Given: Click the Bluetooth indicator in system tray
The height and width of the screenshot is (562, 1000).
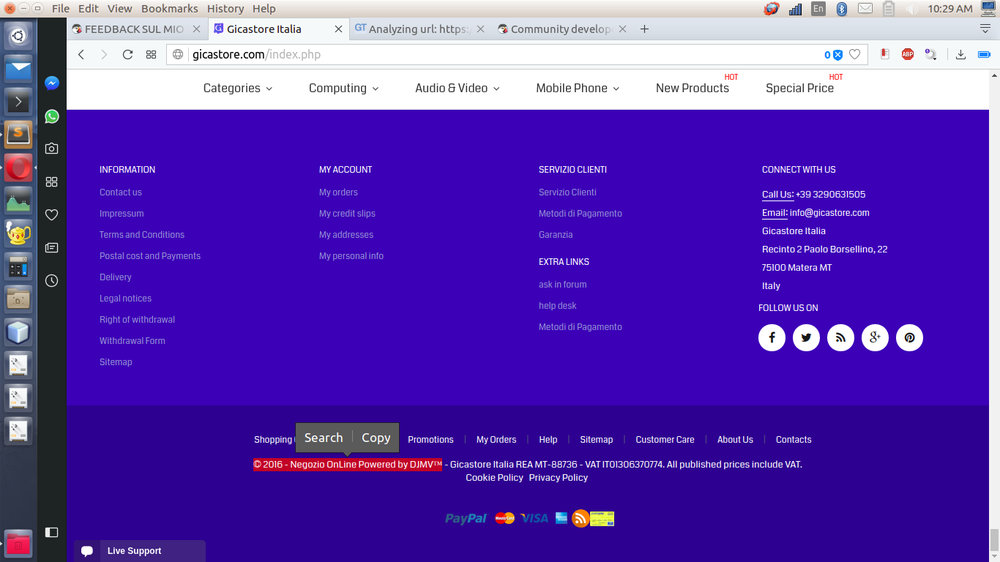Looking at the screenshot, I should pyautogui.click(x=842, y=8).
